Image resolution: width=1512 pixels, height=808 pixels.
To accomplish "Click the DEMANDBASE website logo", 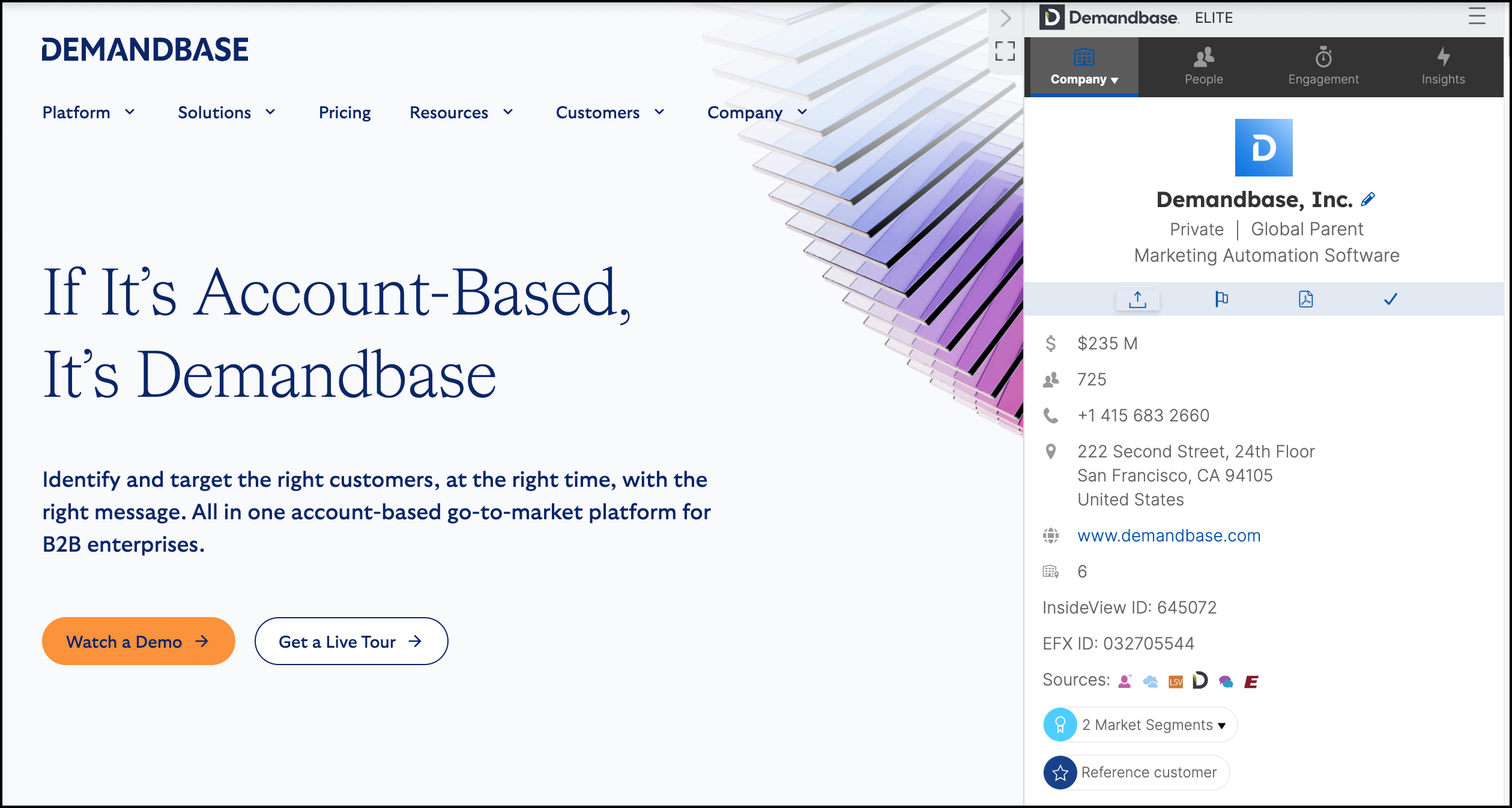I will click(145, 50).
